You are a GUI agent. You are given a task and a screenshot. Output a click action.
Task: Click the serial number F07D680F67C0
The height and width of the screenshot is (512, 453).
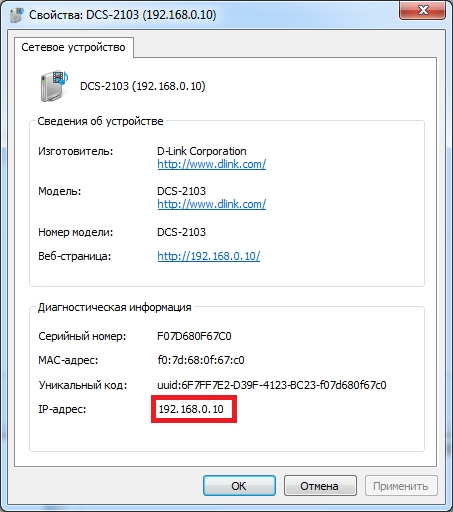[x=194, y=336]
